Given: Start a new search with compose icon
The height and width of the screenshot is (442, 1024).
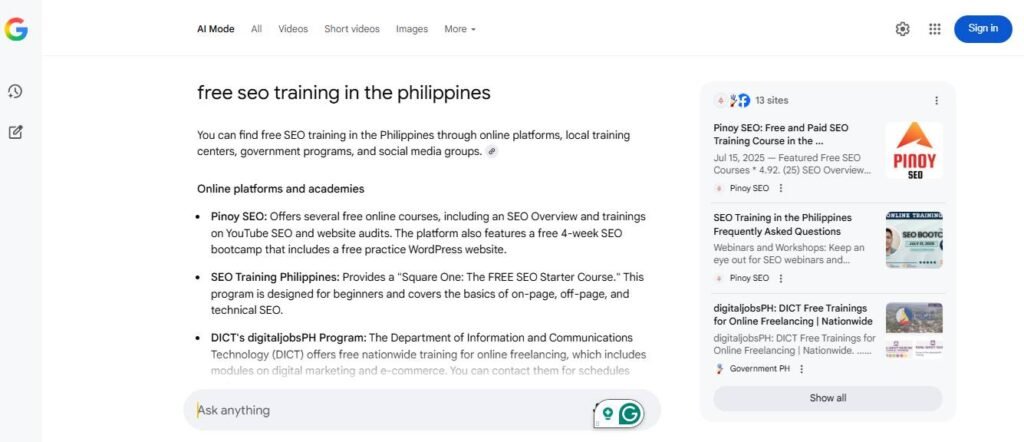Looking at the screenshot, I should 15,132.
